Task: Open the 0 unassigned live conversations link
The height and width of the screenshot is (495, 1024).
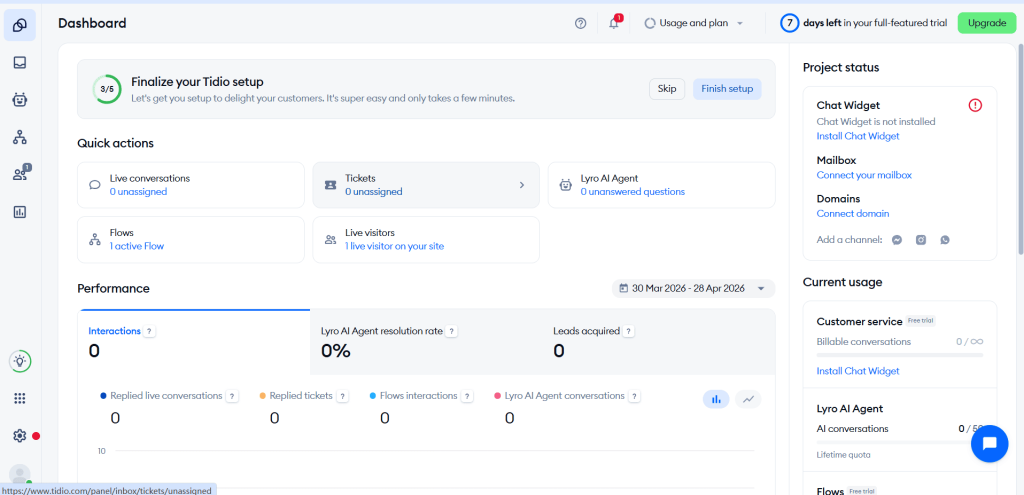Action: (x=138, y=192)
